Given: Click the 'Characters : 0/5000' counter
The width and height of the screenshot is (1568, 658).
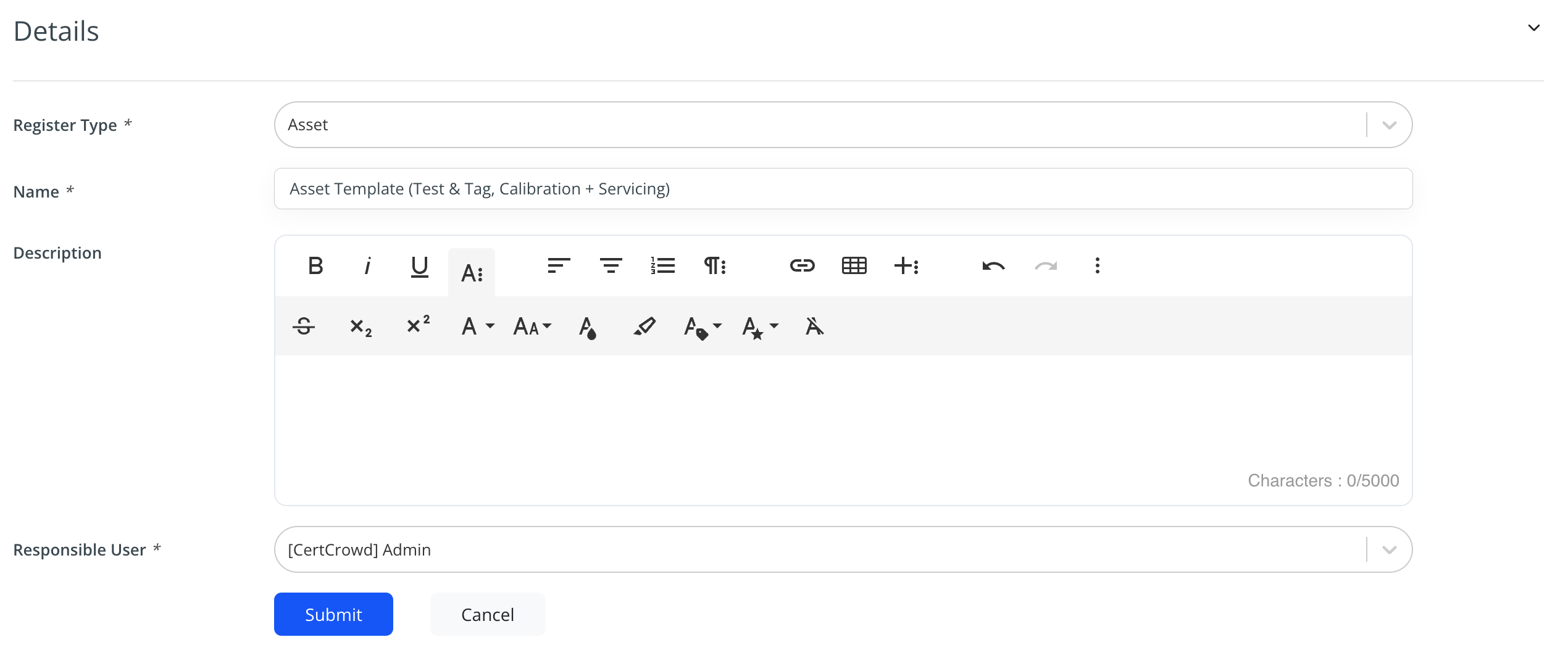Looking at the screenshot, I should tap(1323, 480).
